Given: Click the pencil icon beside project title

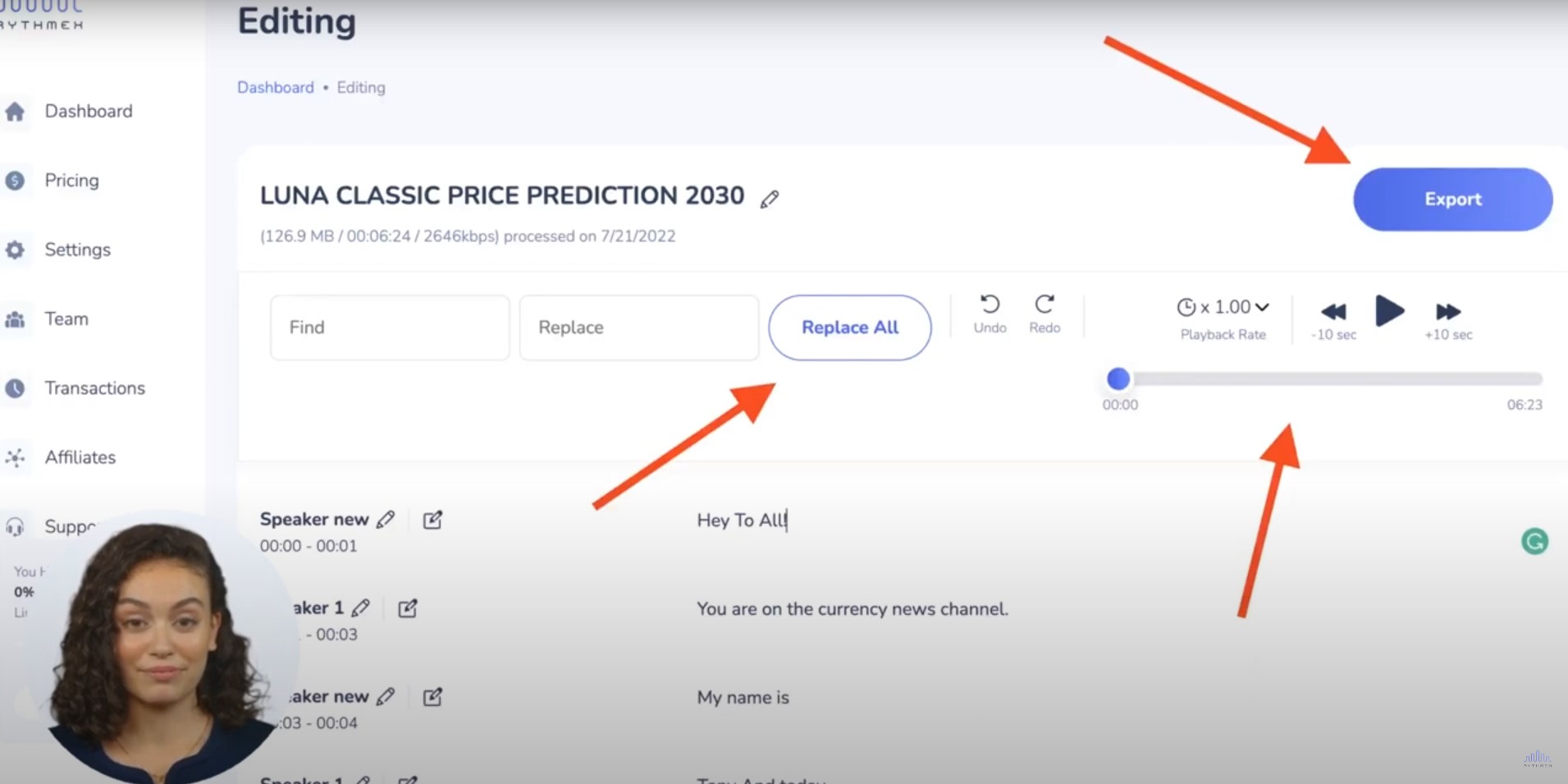Looking at the screenshot, I should [769, 199].
